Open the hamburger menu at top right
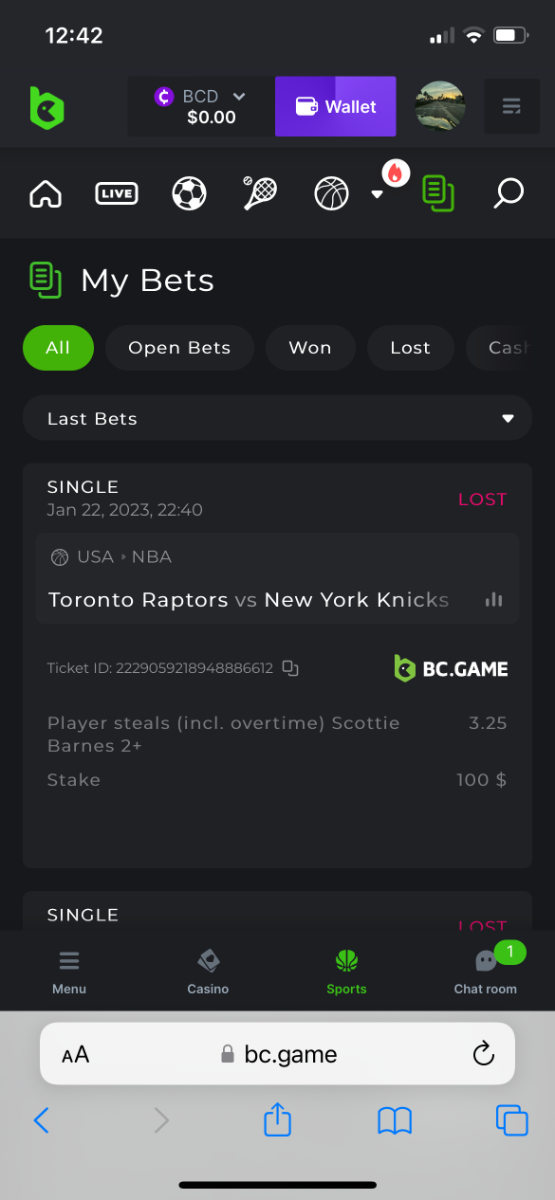The image size is (555, 1200). (x=512, y=106)
